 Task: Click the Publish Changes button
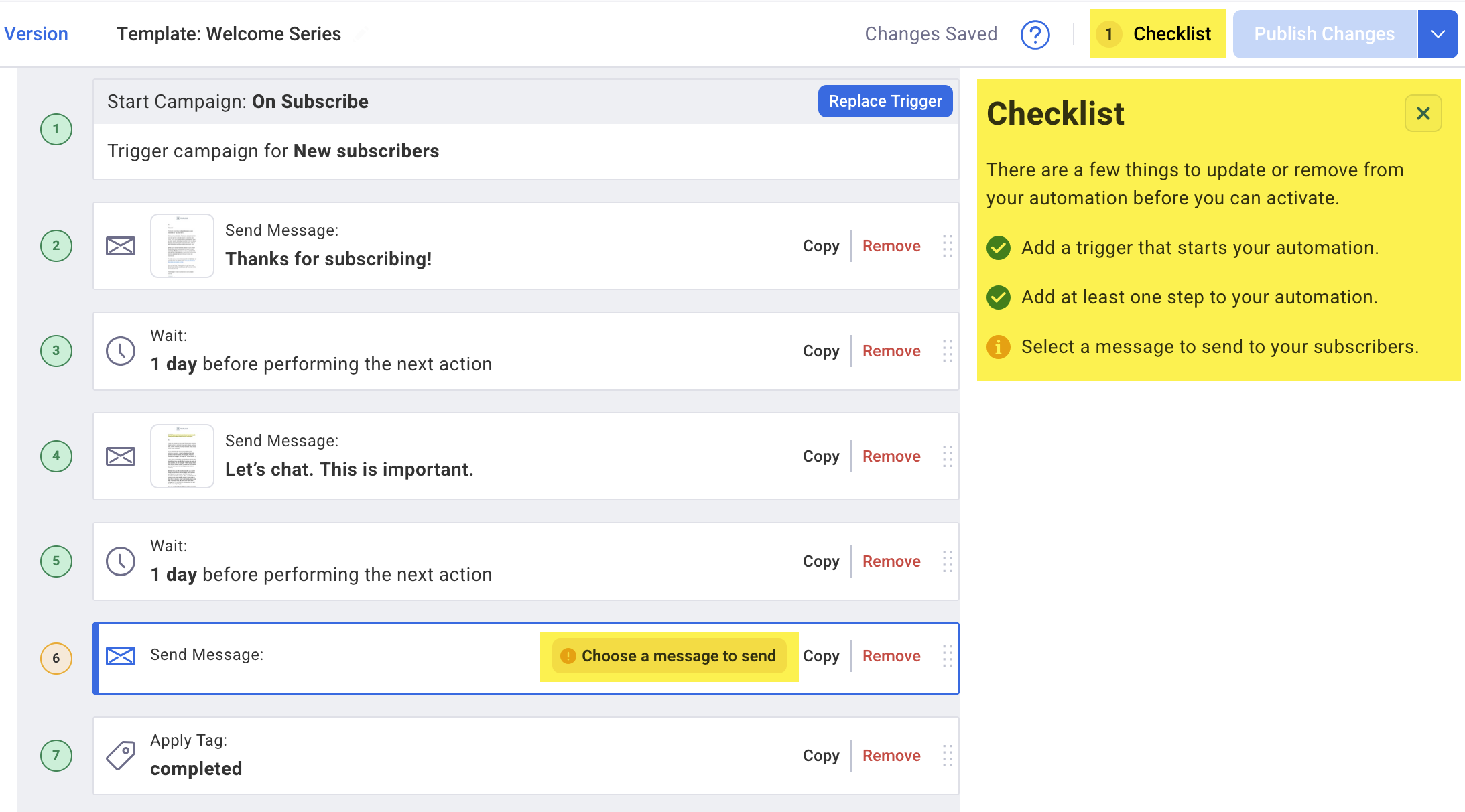pyautogui.click(x=1324, y=34)
